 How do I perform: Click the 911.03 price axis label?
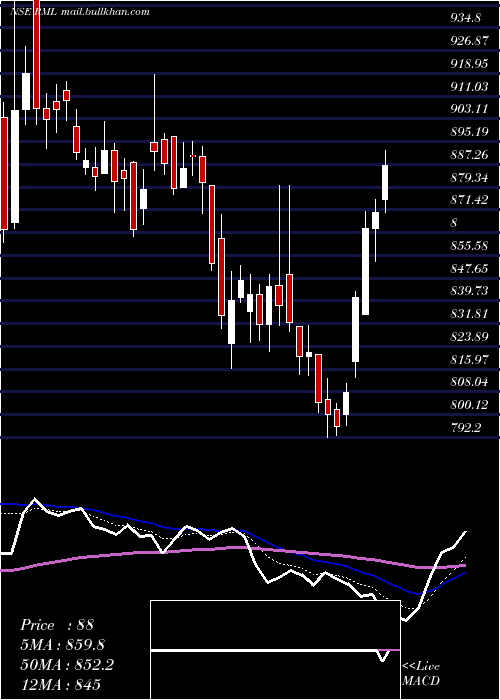pyautogui.click(x=469, y=87)
